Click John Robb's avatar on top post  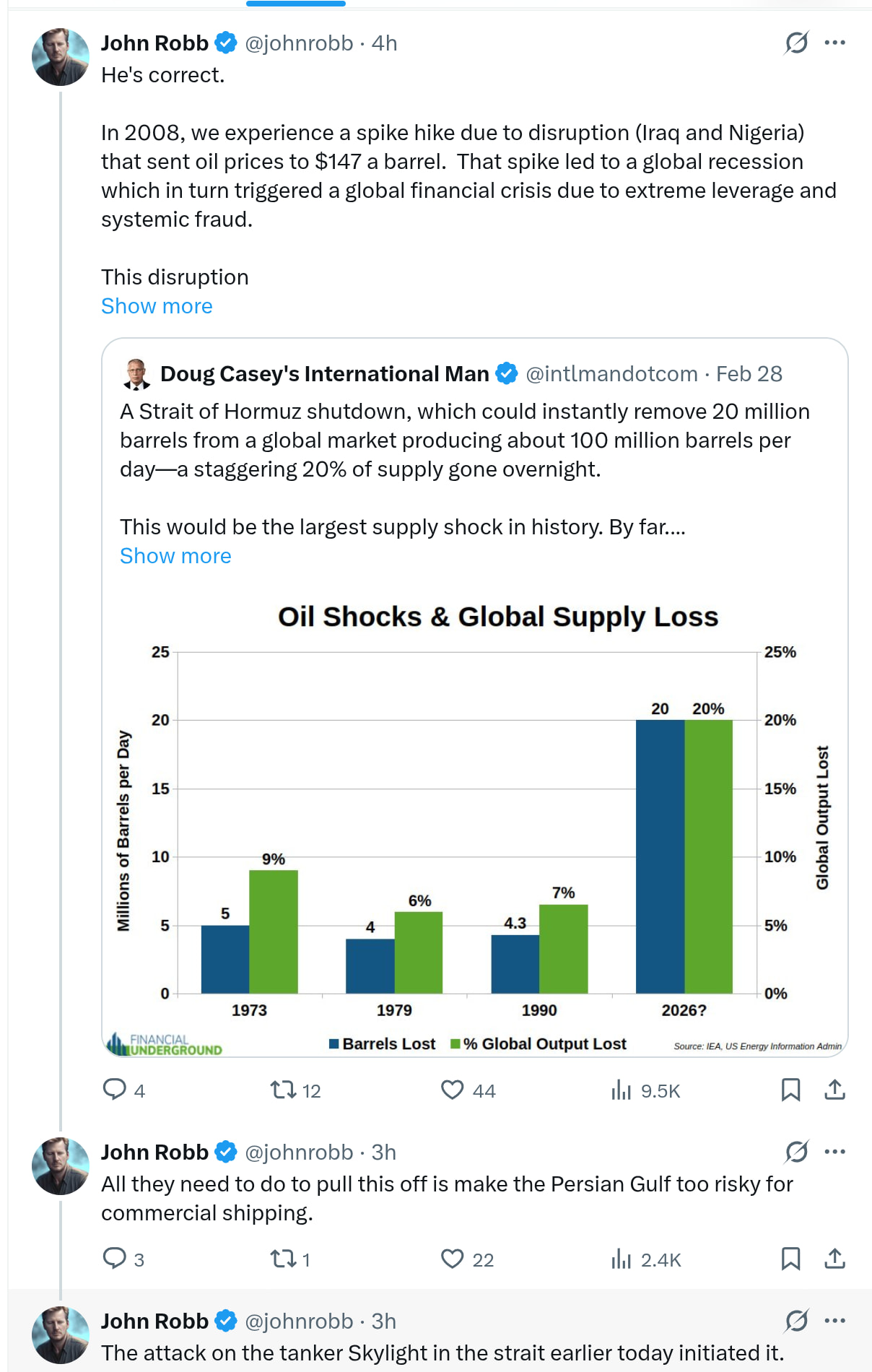(x=61, y=57)
